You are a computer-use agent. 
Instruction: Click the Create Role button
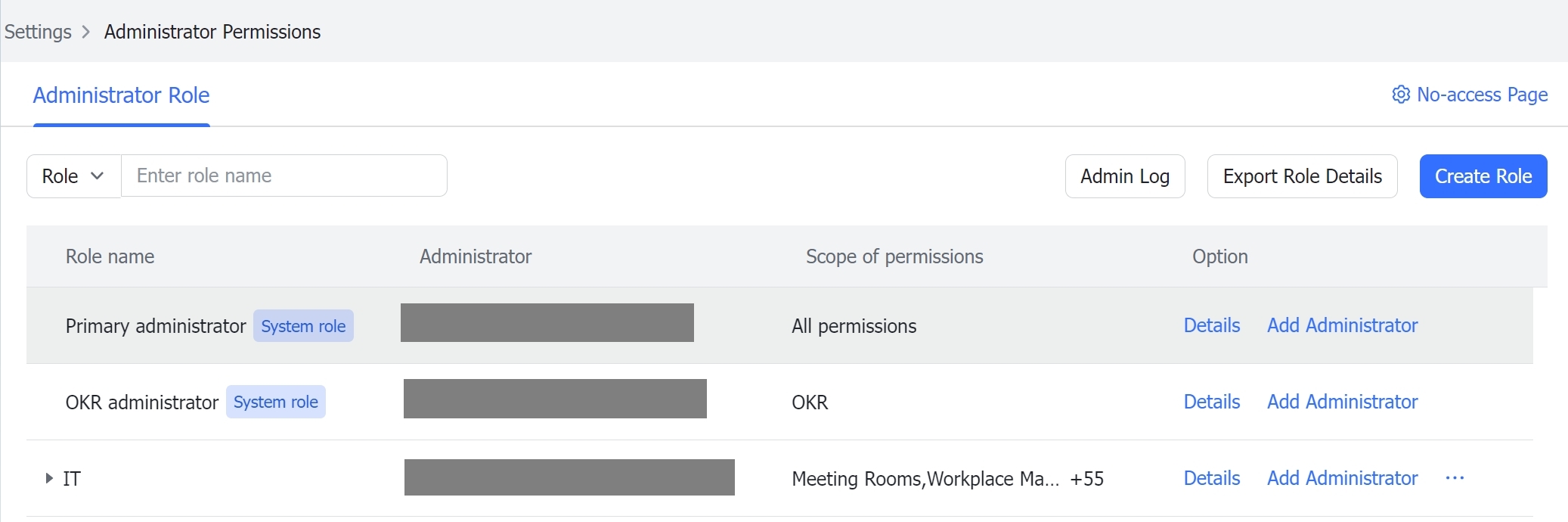[x=1483, y=176]
